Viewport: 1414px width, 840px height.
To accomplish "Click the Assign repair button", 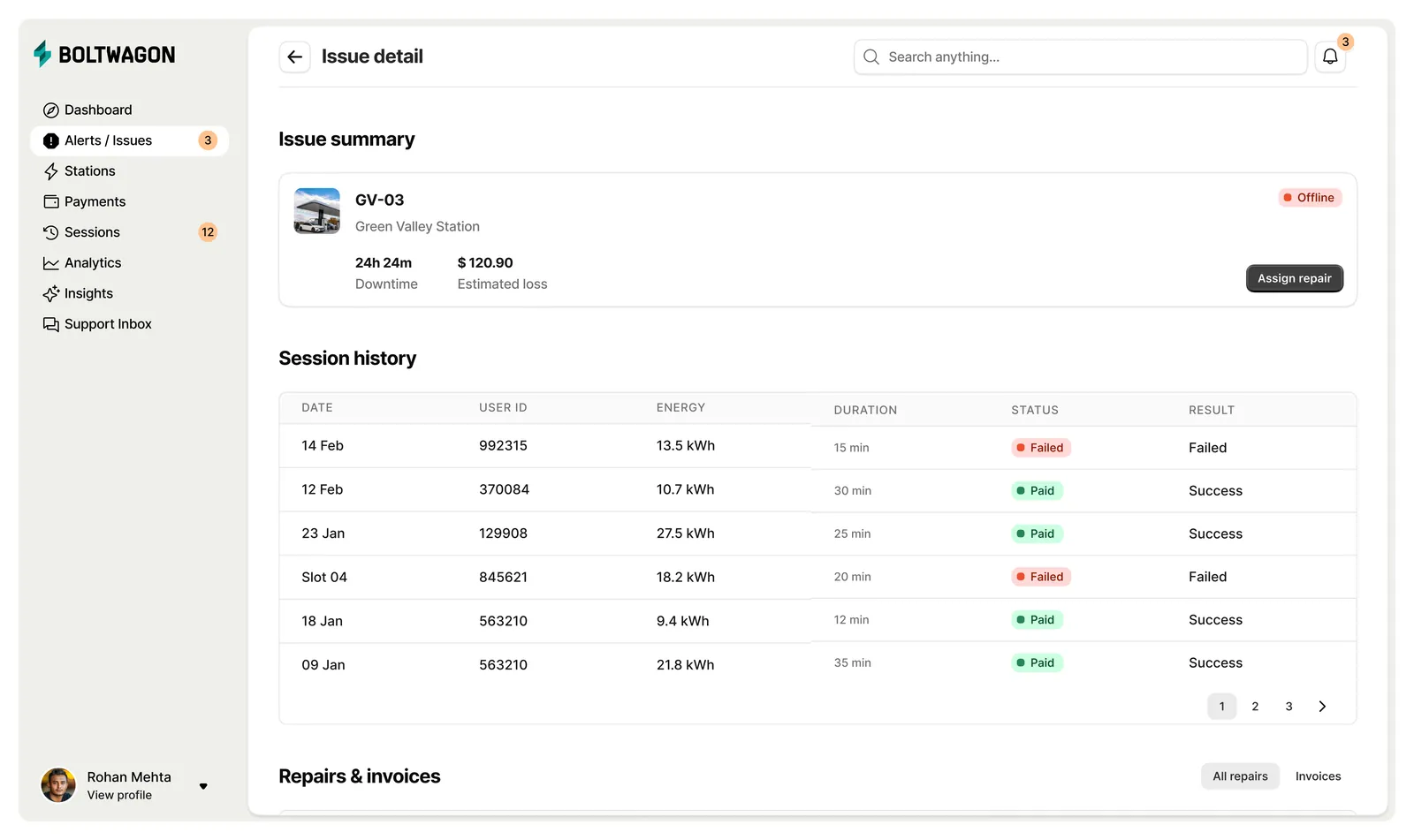I will [1295, 278].
